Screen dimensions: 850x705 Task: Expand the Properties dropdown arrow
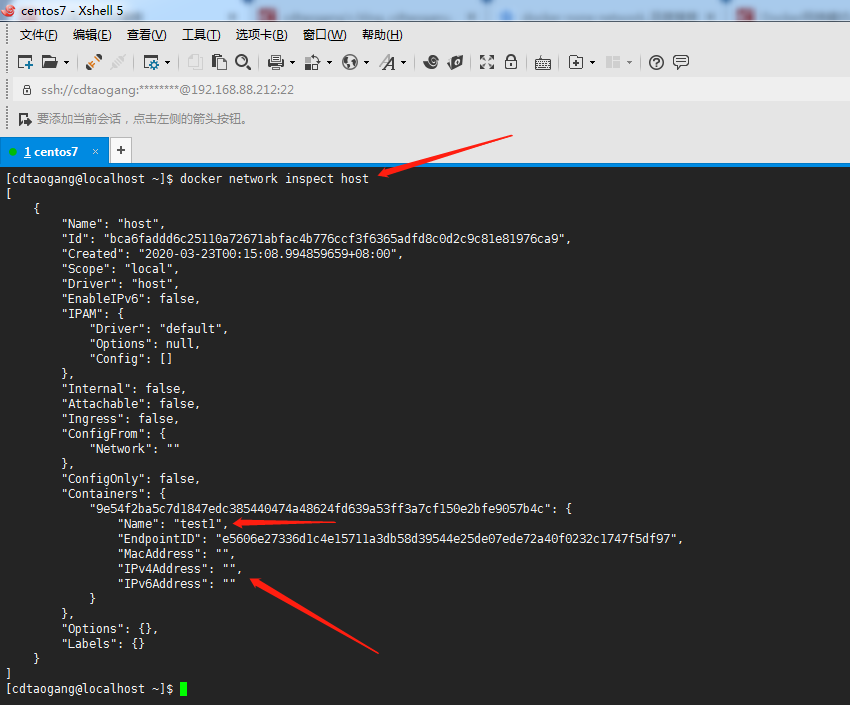[x=167, y=63]
